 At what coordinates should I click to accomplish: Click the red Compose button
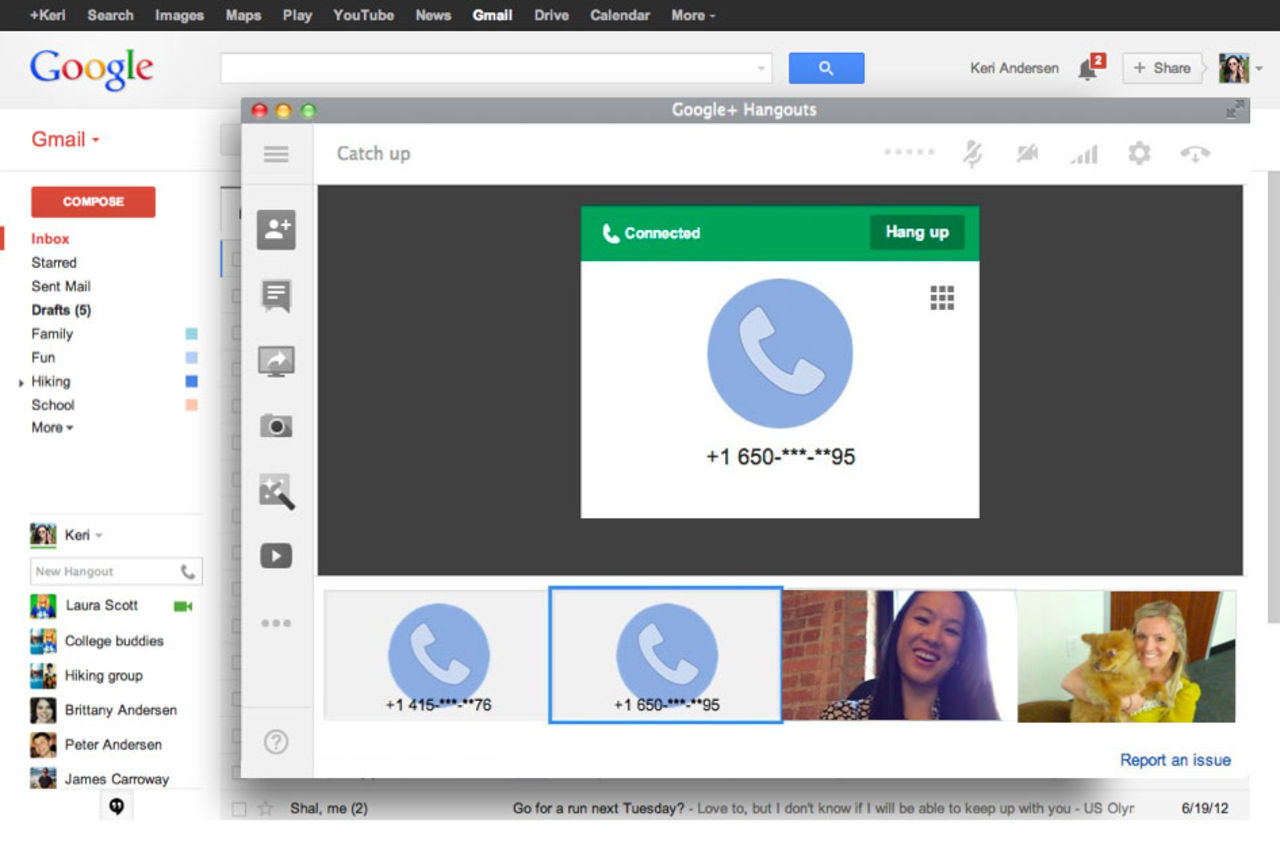click(x=92, y=201)
